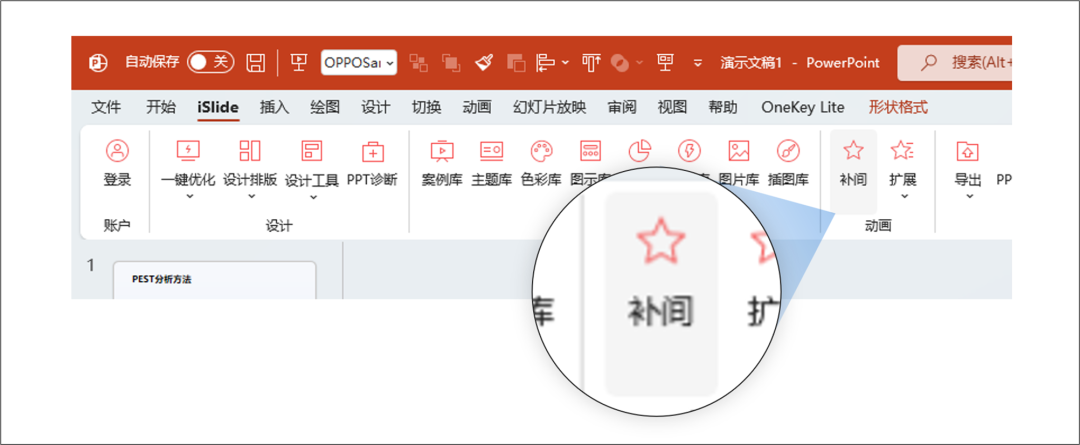Run the PPT诊断 tool
The height and width of the screenshot is (445, 1080).
pyautogui.click(x=372, y=163)
